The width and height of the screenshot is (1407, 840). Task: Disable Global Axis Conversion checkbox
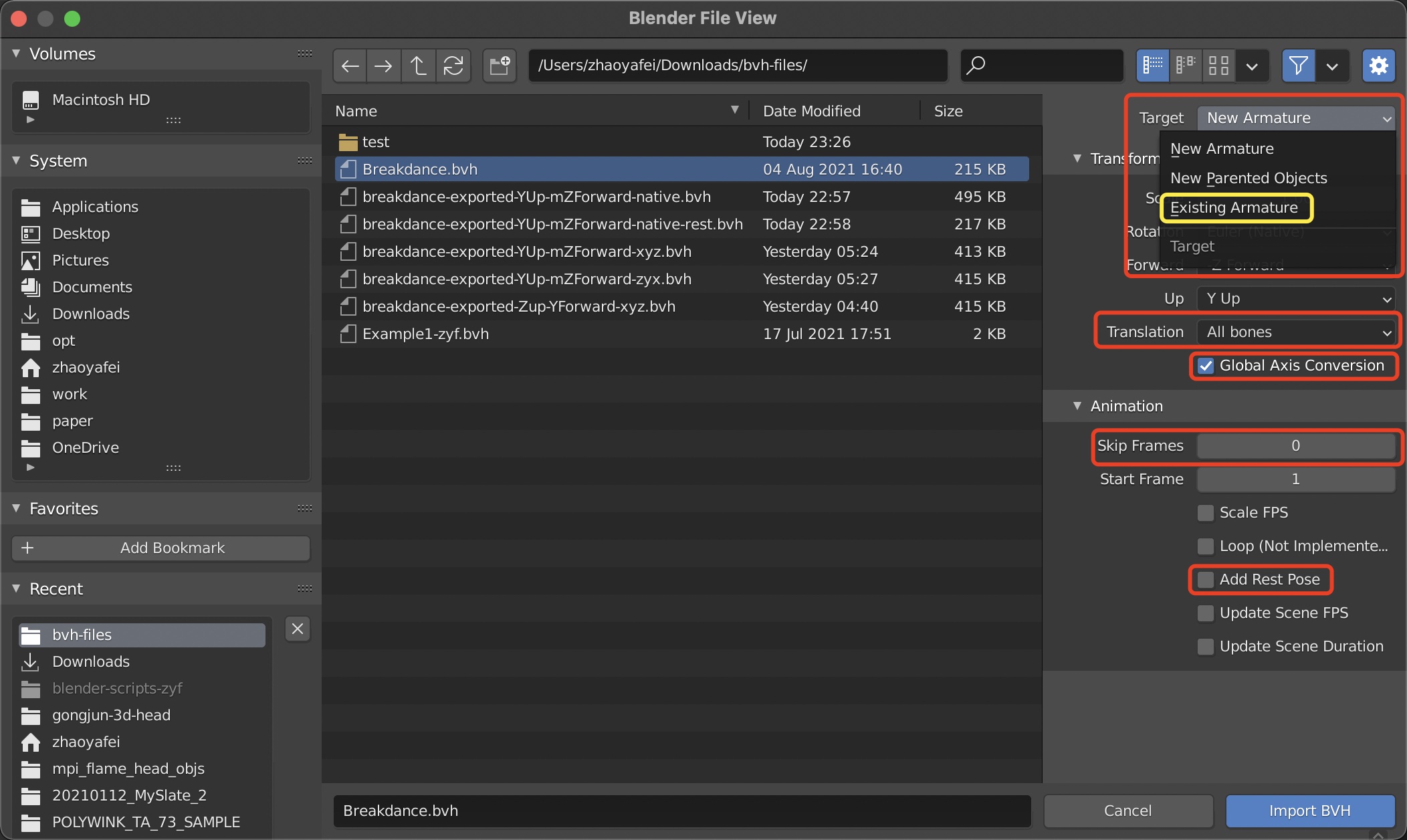click(1206, 366)
